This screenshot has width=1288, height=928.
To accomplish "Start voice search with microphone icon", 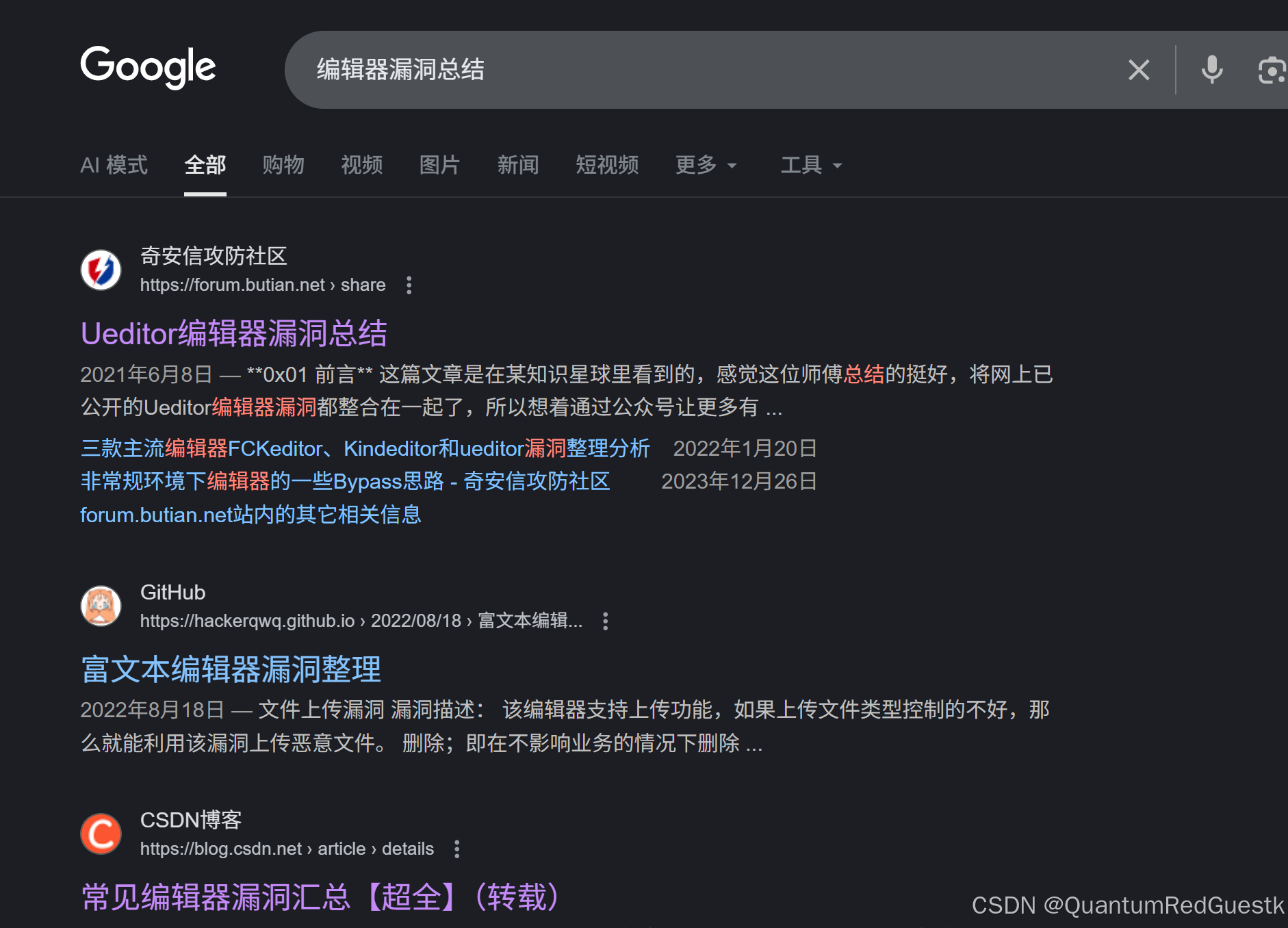I will pyautogui.click(x=1212, y=70).
